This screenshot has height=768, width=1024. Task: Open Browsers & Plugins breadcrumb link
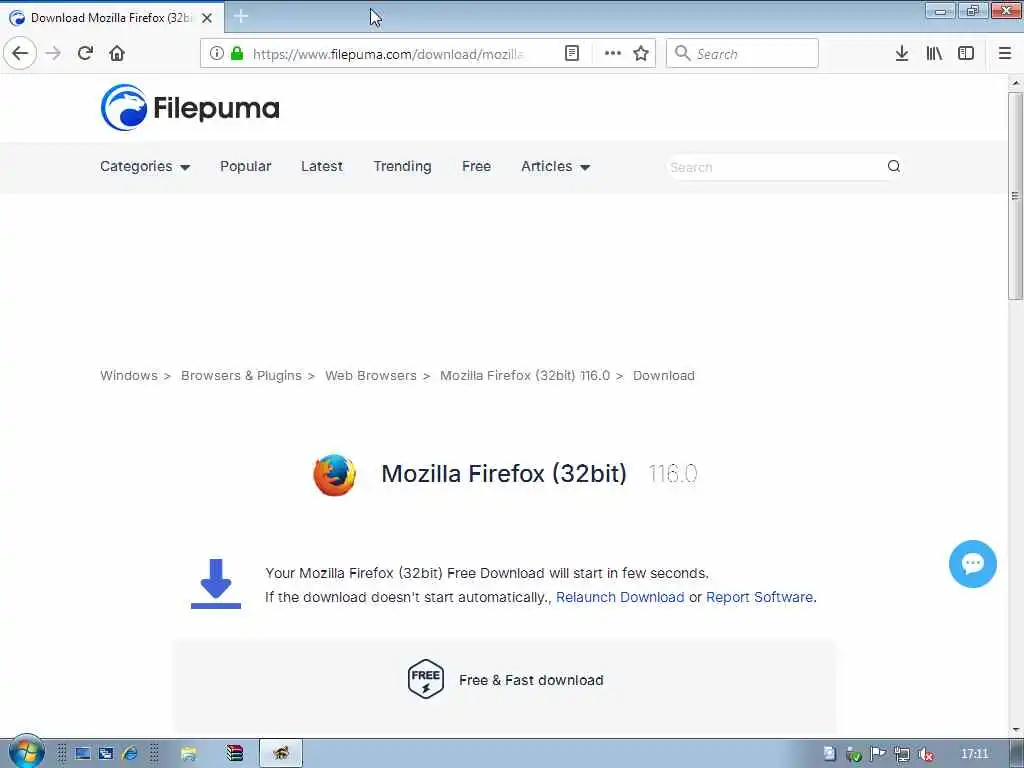(x=241, y=376)
